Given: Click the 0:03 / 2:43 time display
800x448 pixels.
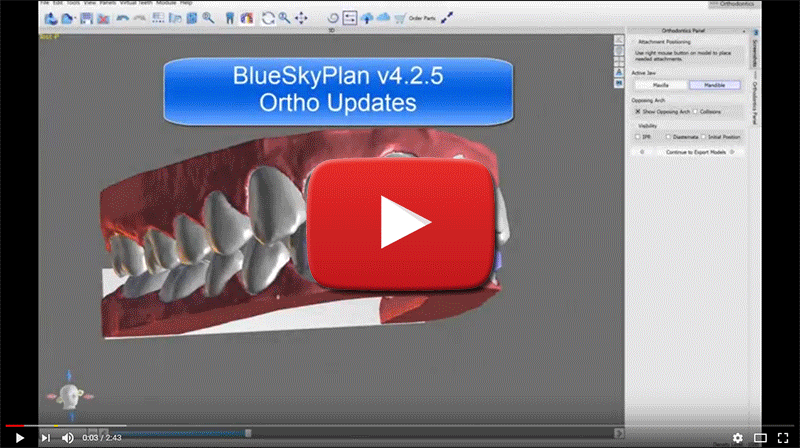Looking at the screenshot, I should (x=102, y=438).
